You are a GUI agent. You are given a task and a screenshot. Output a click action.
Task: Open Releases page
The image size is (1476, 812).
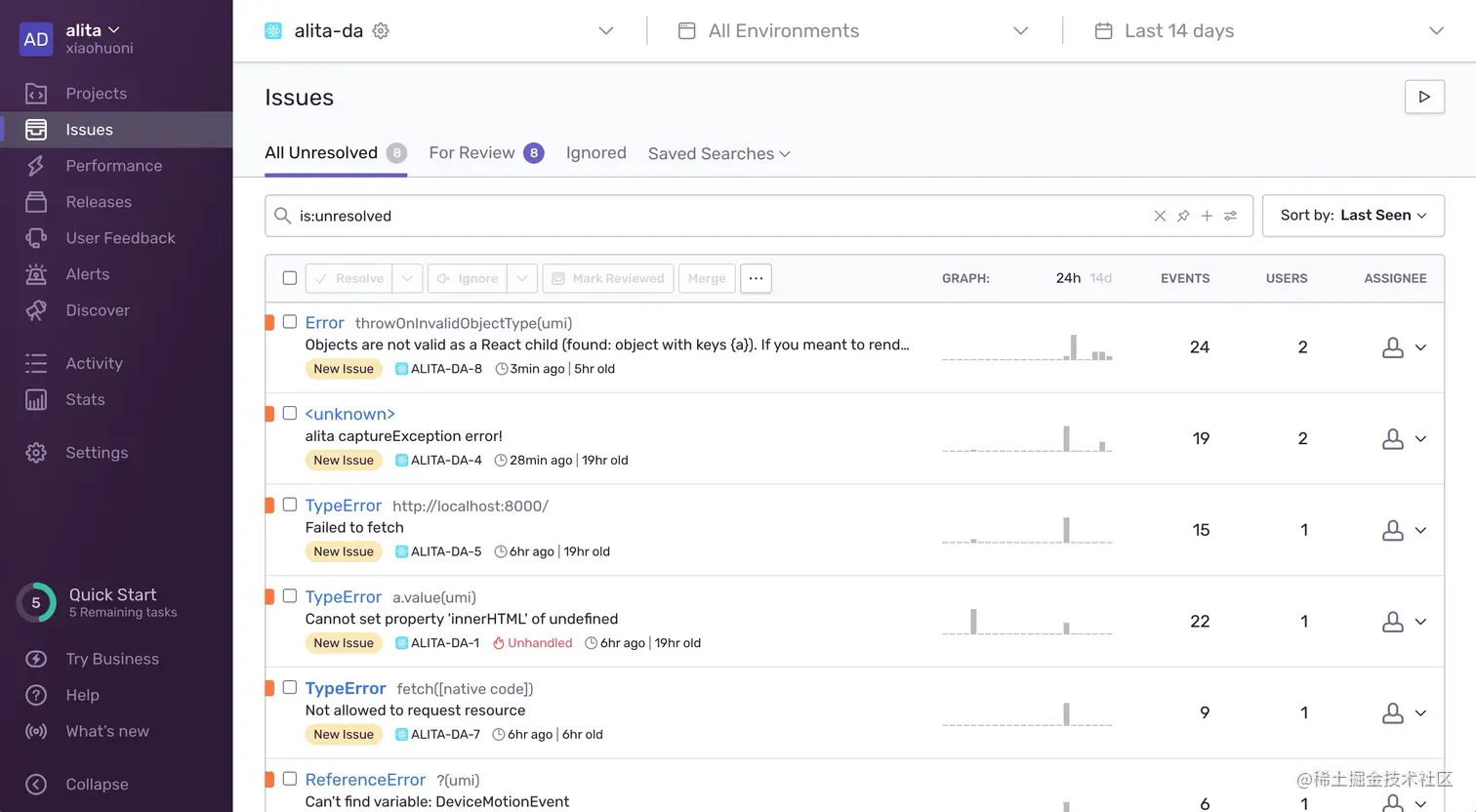(x=98, y=202)
